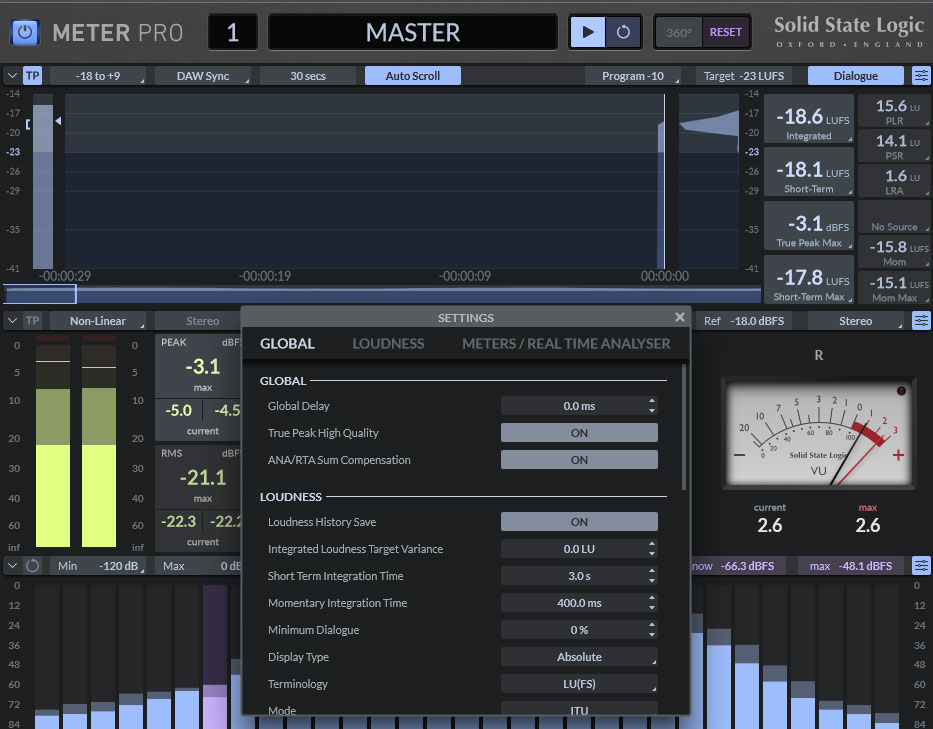Image resolution: width=933 pixels, height=729 pixels.
Task: Decrease Integrated Loudness Target Variance stepper
Action: pos(652,553)
